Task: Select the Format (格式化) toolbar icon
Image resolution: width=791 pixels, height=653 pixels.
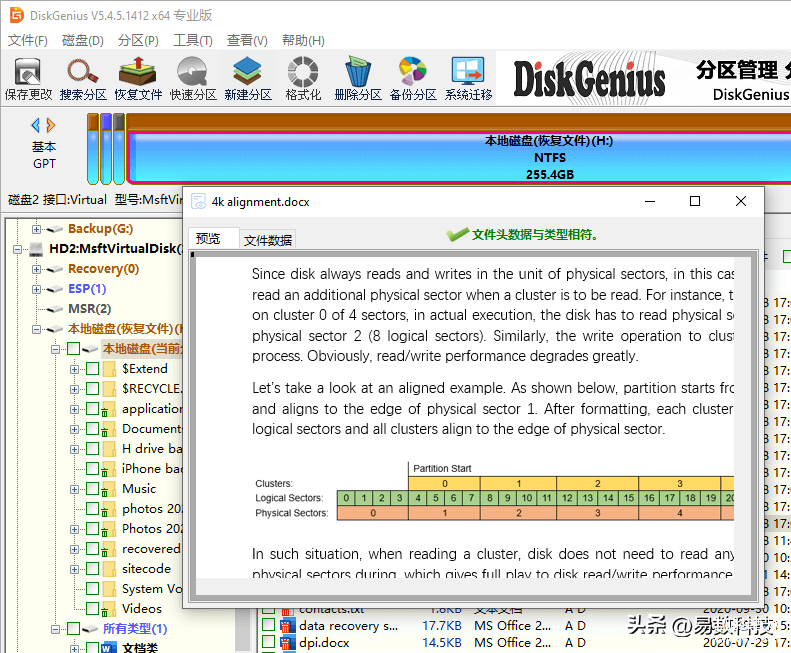Action: tap(303, 79)
